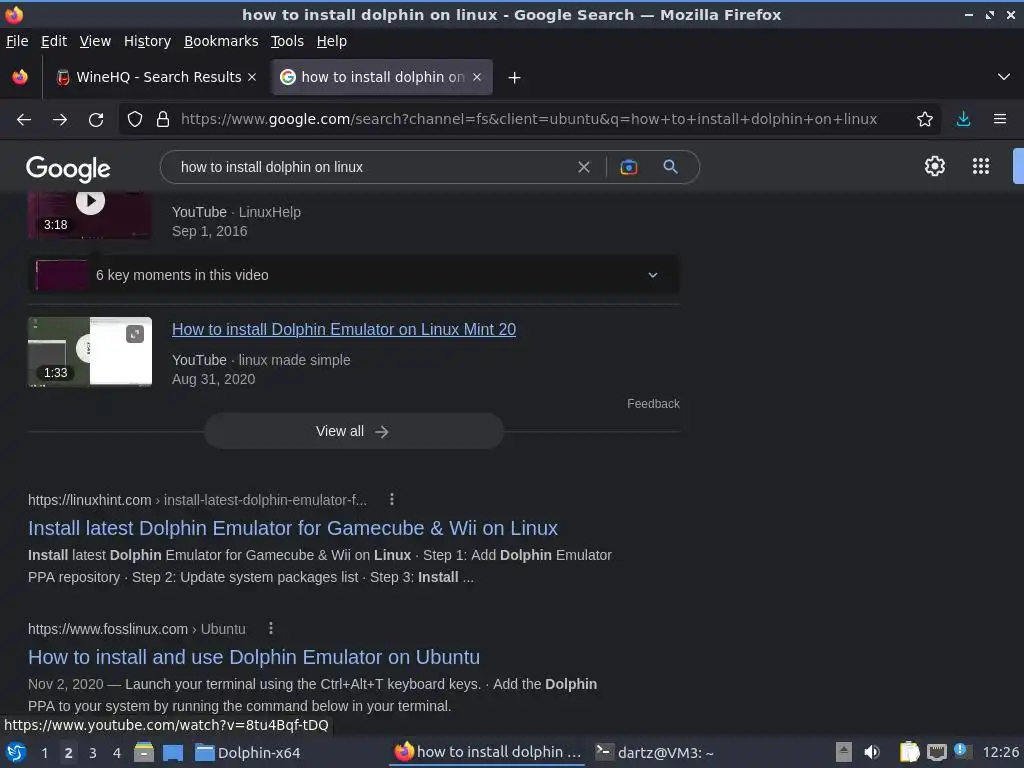Open the History menu
Viewport: 1024px width, 768px height.
pyautogui.click(x=148, y=41)
